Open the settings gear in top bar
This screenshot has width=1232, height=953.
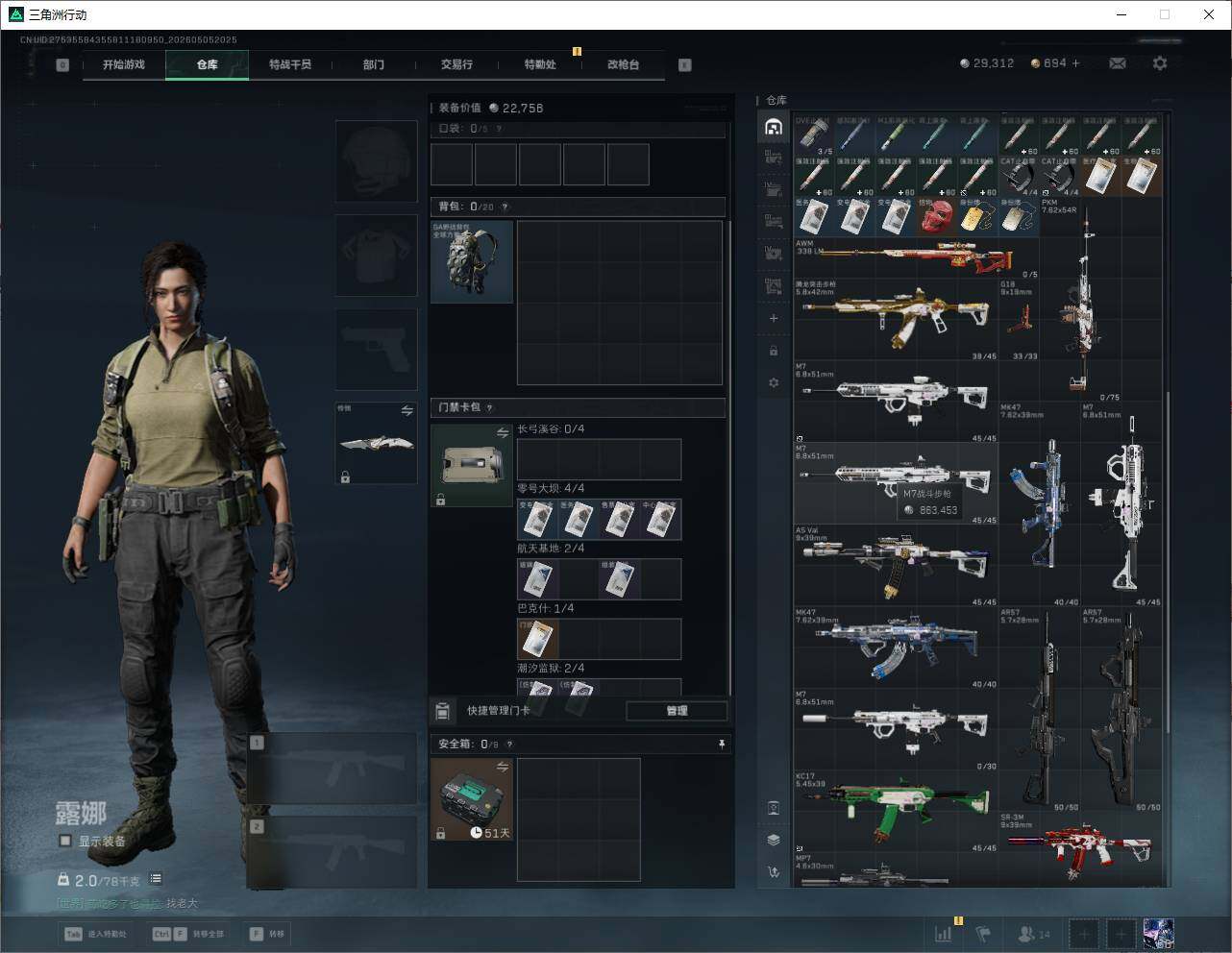tap(1160, 63)
